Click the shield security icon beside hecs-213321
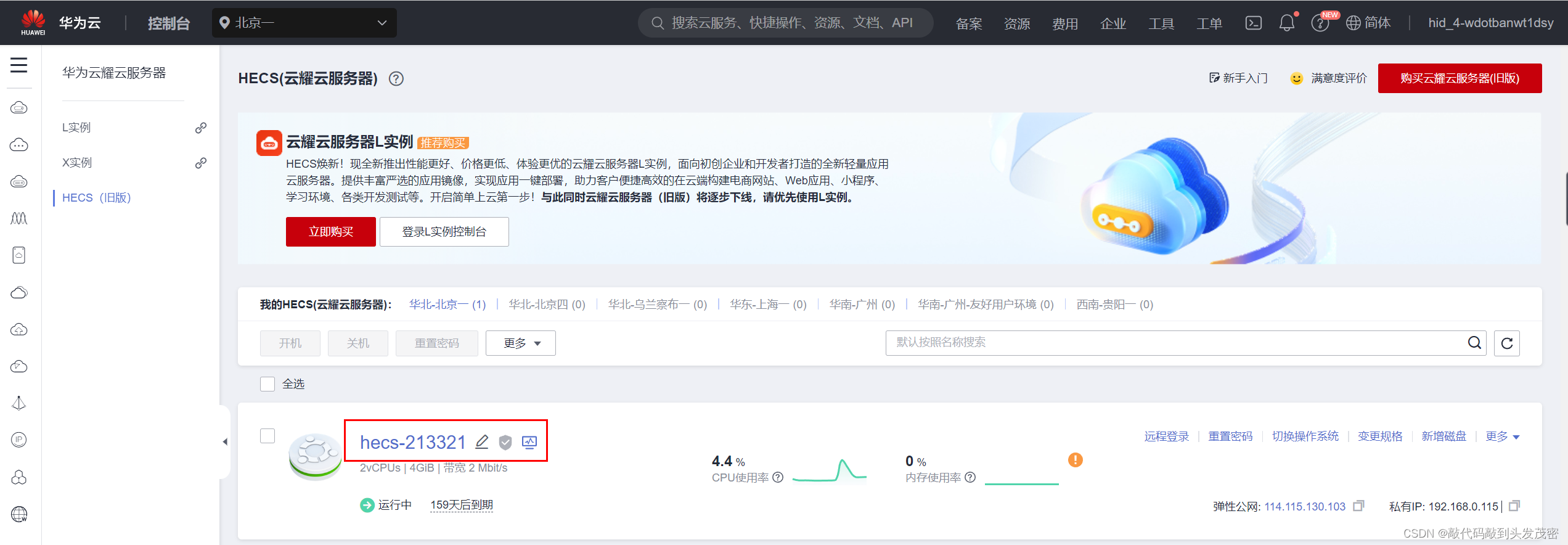This screenshot has width=1568, height=545. (x=505, y=442)
